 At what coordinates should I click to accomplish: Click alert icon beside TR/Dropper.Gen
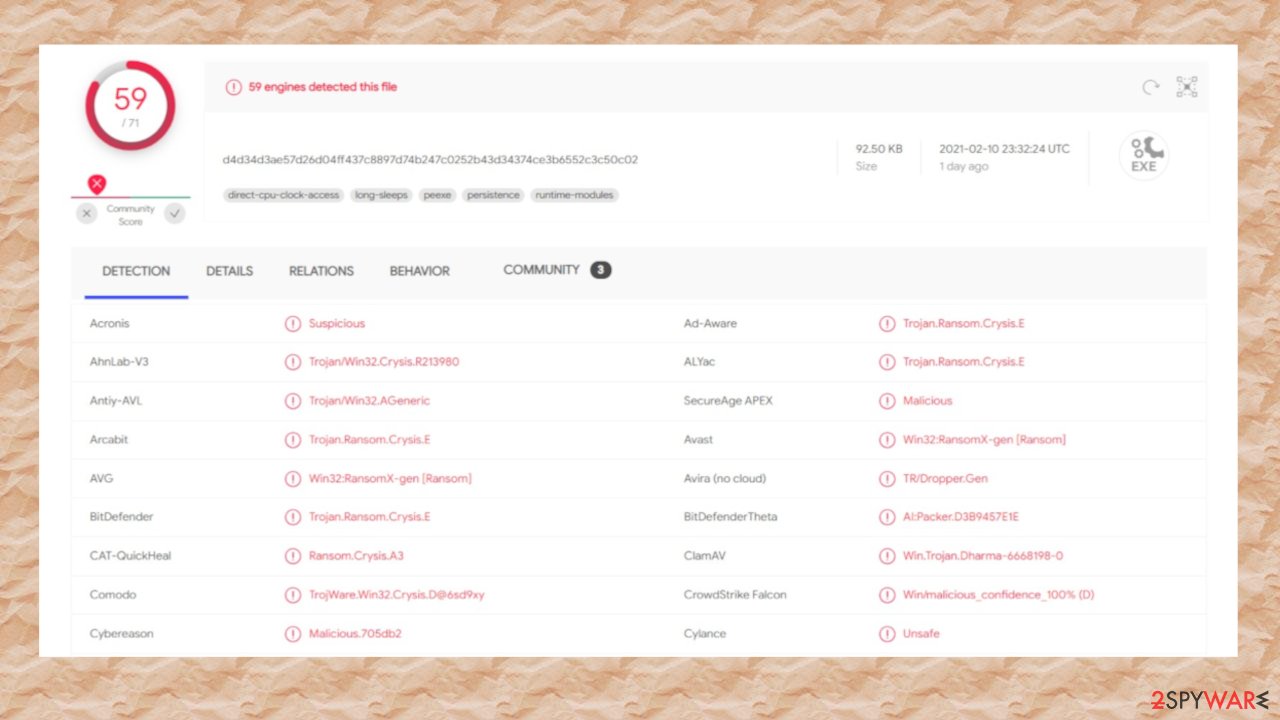tap(887, 479)
